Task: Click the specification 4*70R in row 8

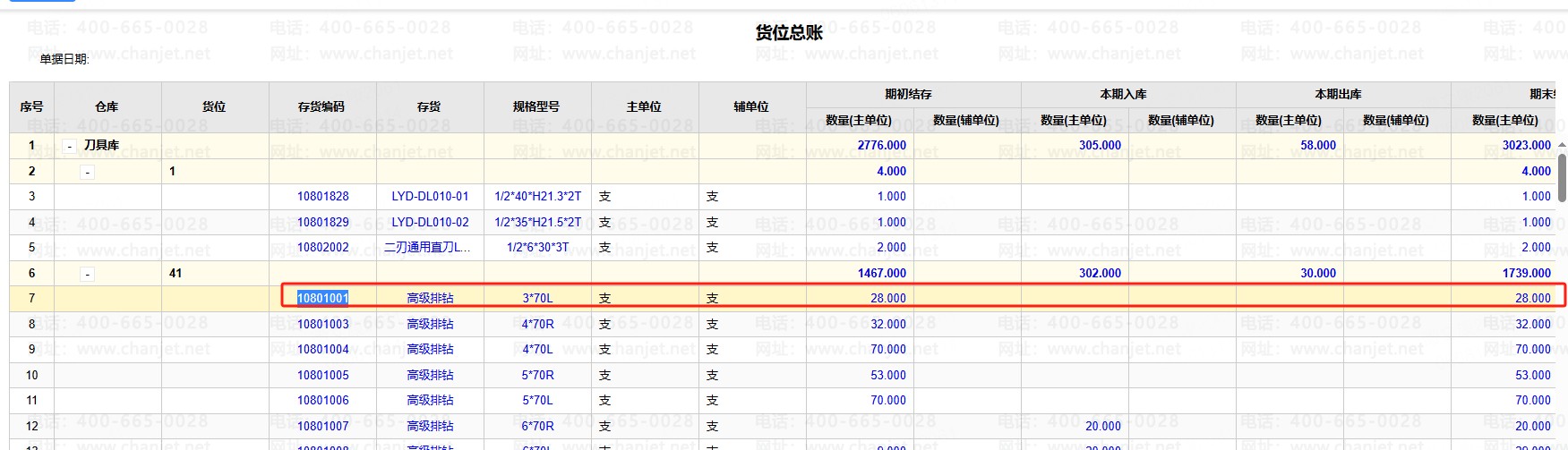Action: [537, 324]
